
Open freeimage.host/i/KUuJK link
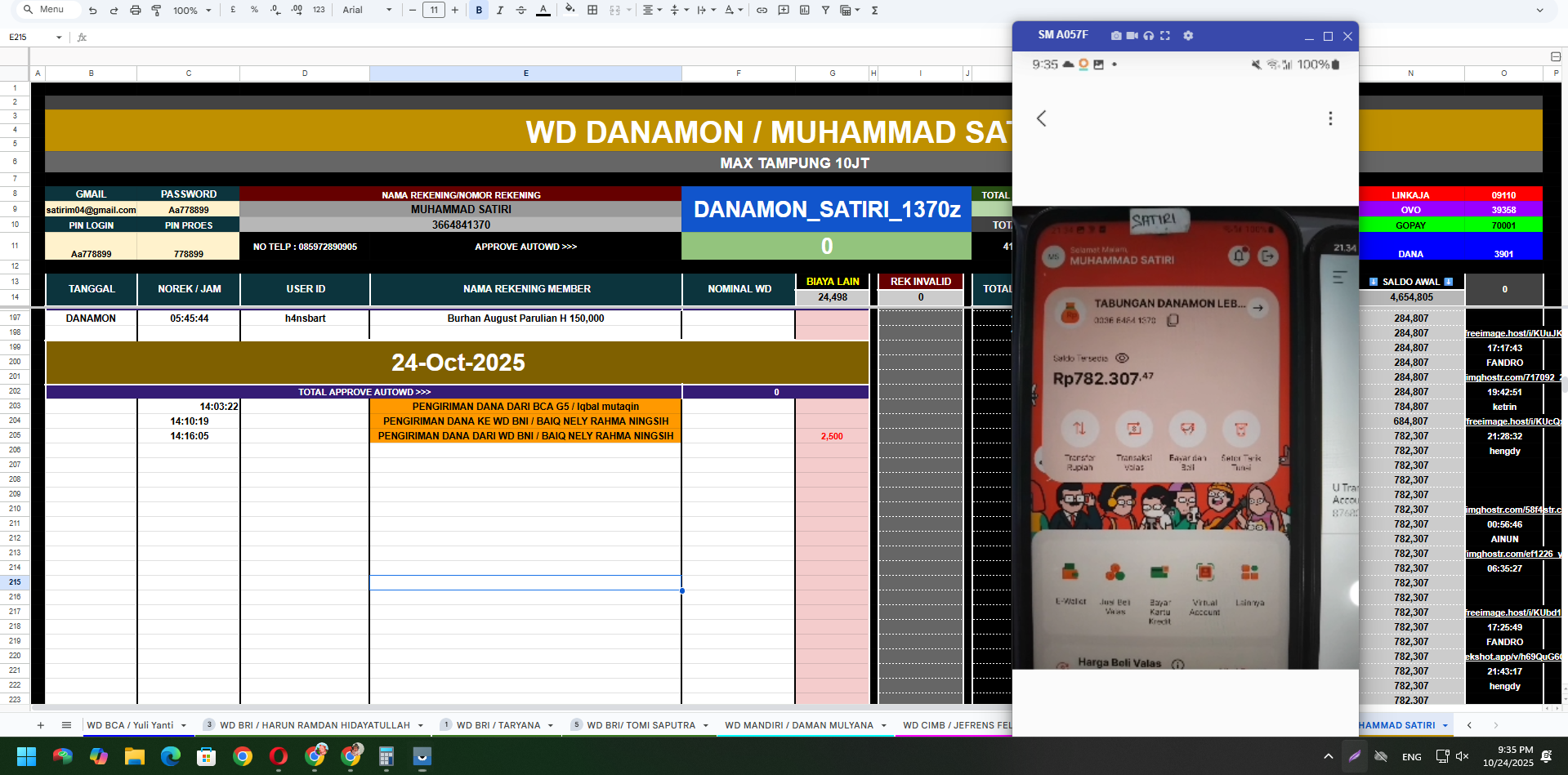click(1512, 333)
